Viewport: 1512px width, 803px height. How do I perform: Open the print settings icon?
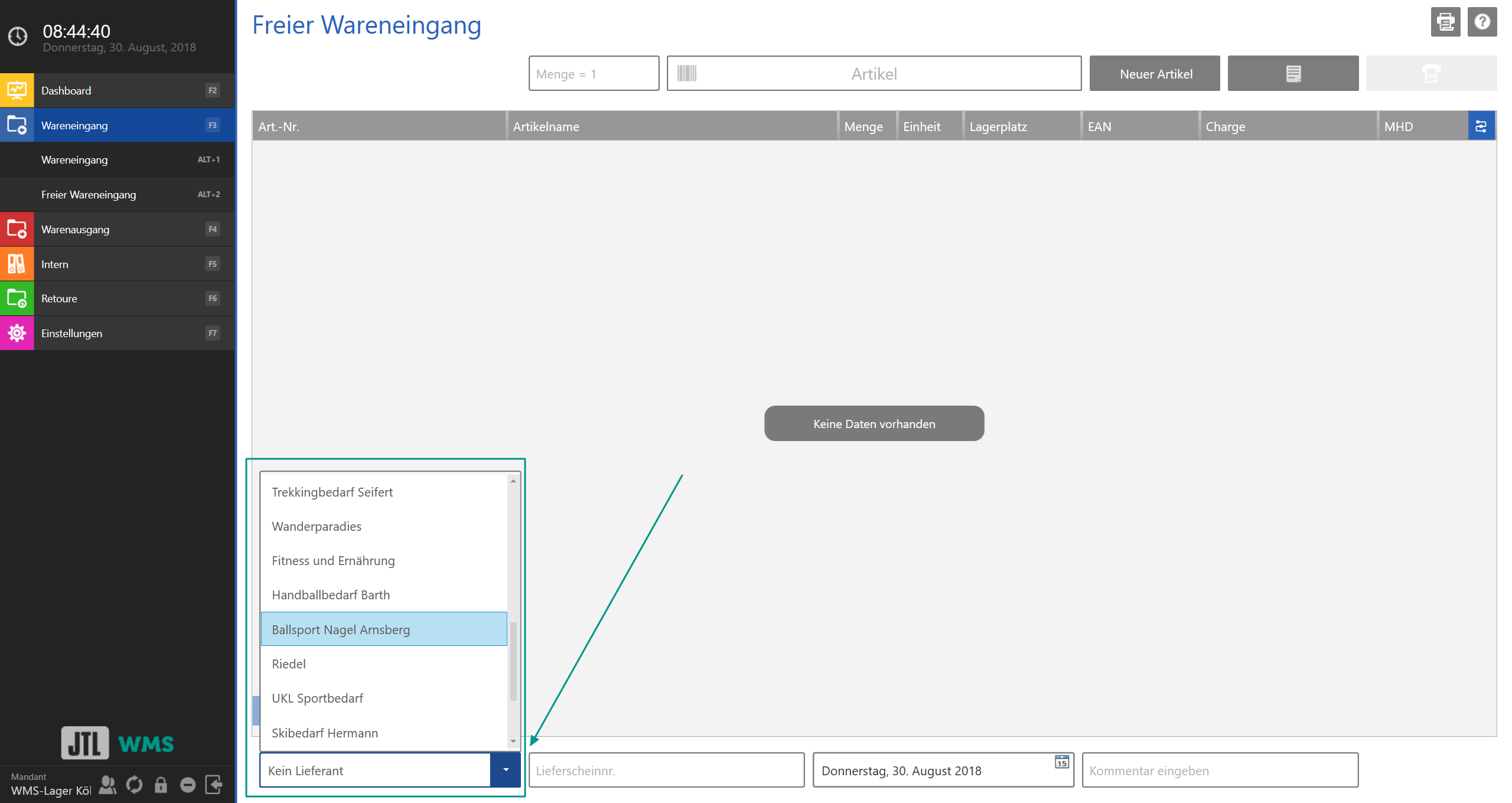coord(1445,22)
